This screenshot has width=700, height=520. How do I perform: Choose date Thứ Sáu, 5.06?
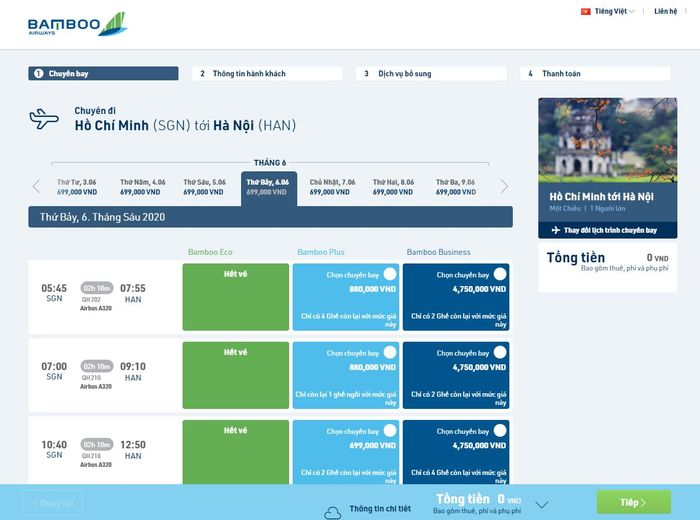click(x=204, y=187)
